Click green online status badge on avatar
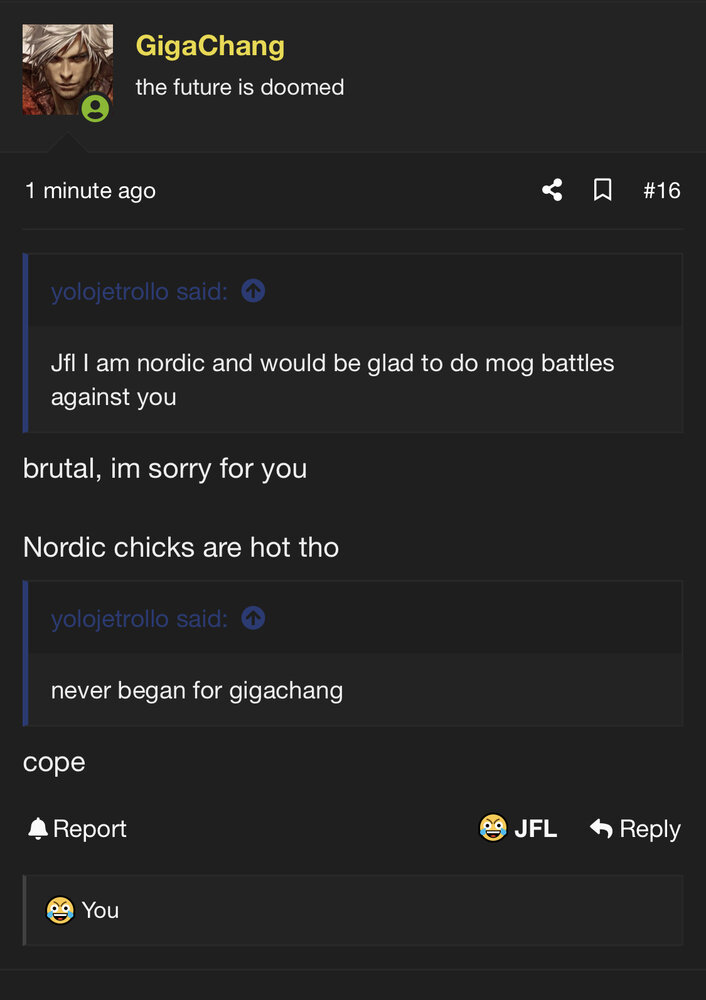 [95, 108]
